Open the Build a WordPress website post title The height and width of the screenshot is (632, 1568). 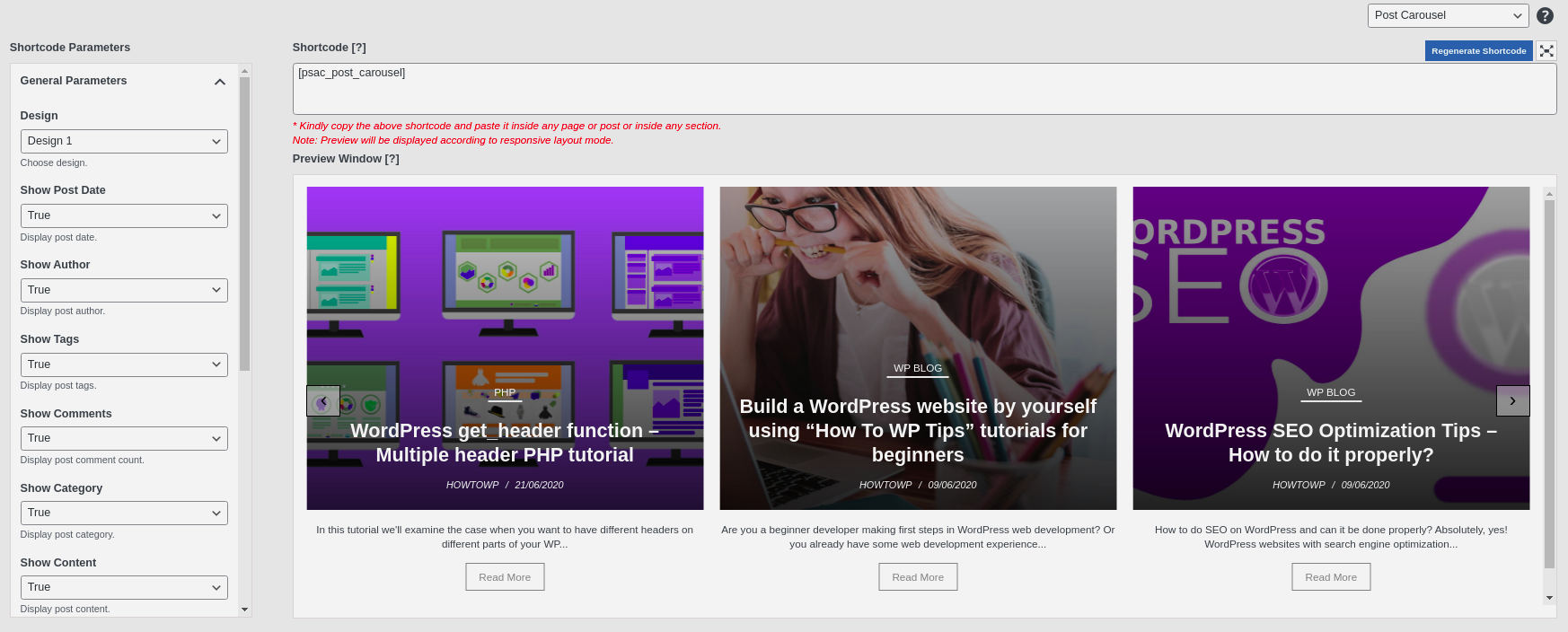click(x=918, y=431)
